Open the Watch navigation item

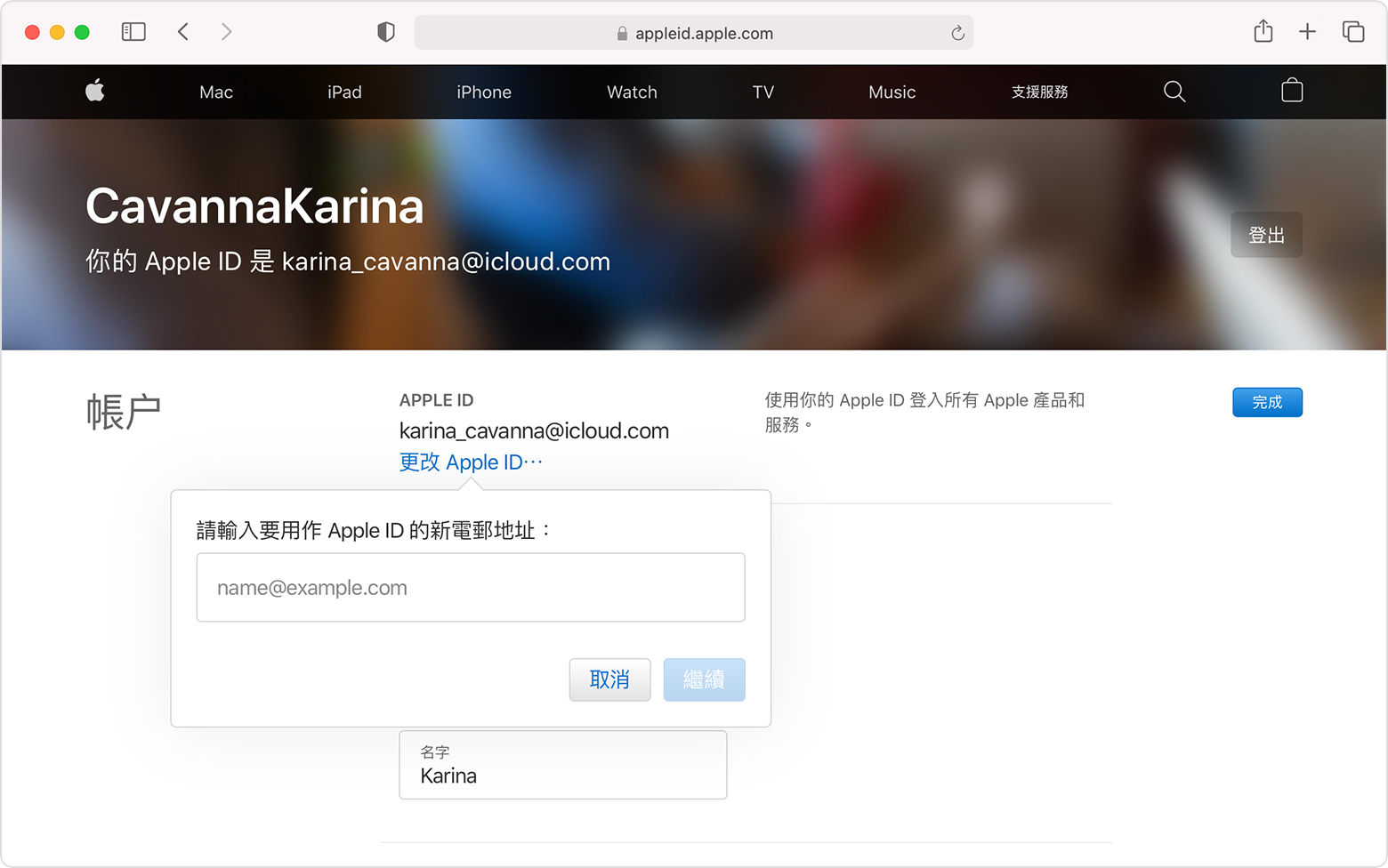pyautogui.click(x=632, y=92)
